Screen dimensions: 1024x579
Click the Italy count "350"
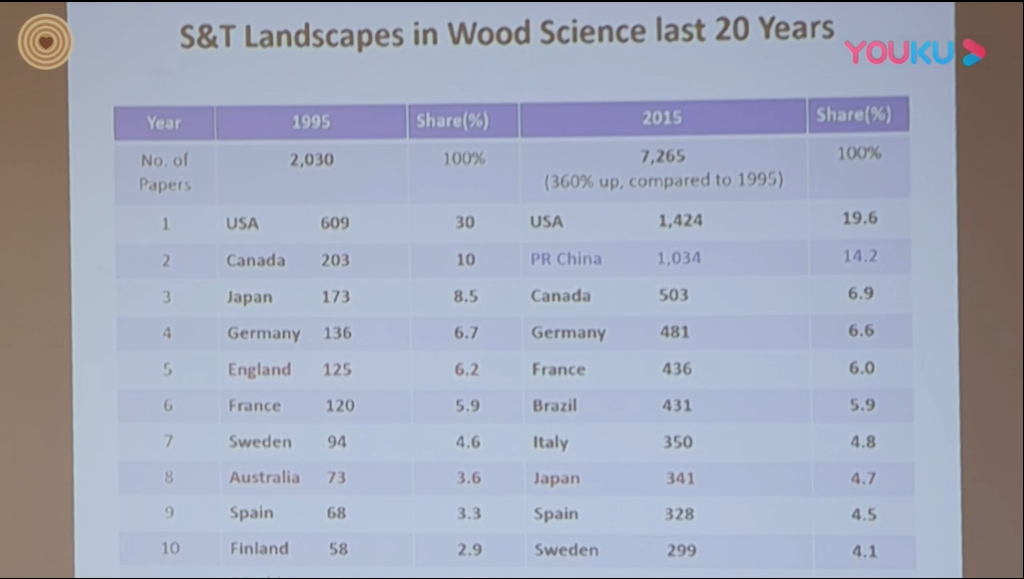pyautogui.click(x=678, y=442)
